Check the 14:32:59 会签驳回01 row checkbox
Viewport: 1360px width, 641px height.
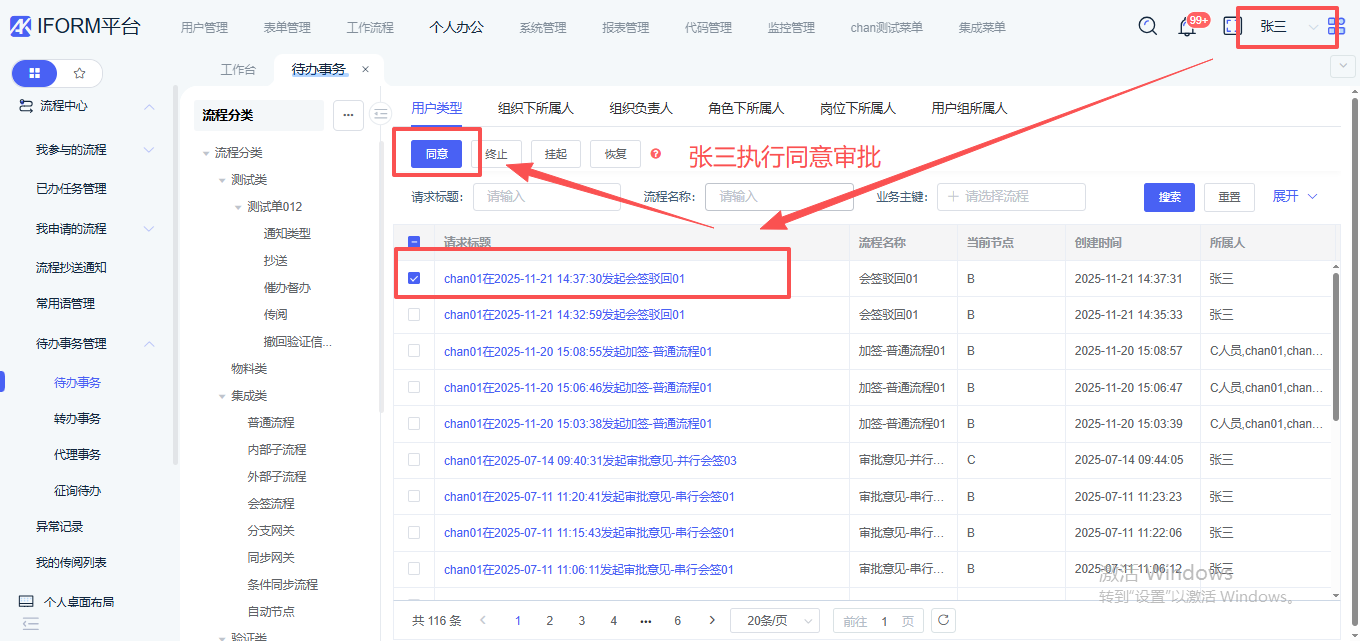[414, 314]
